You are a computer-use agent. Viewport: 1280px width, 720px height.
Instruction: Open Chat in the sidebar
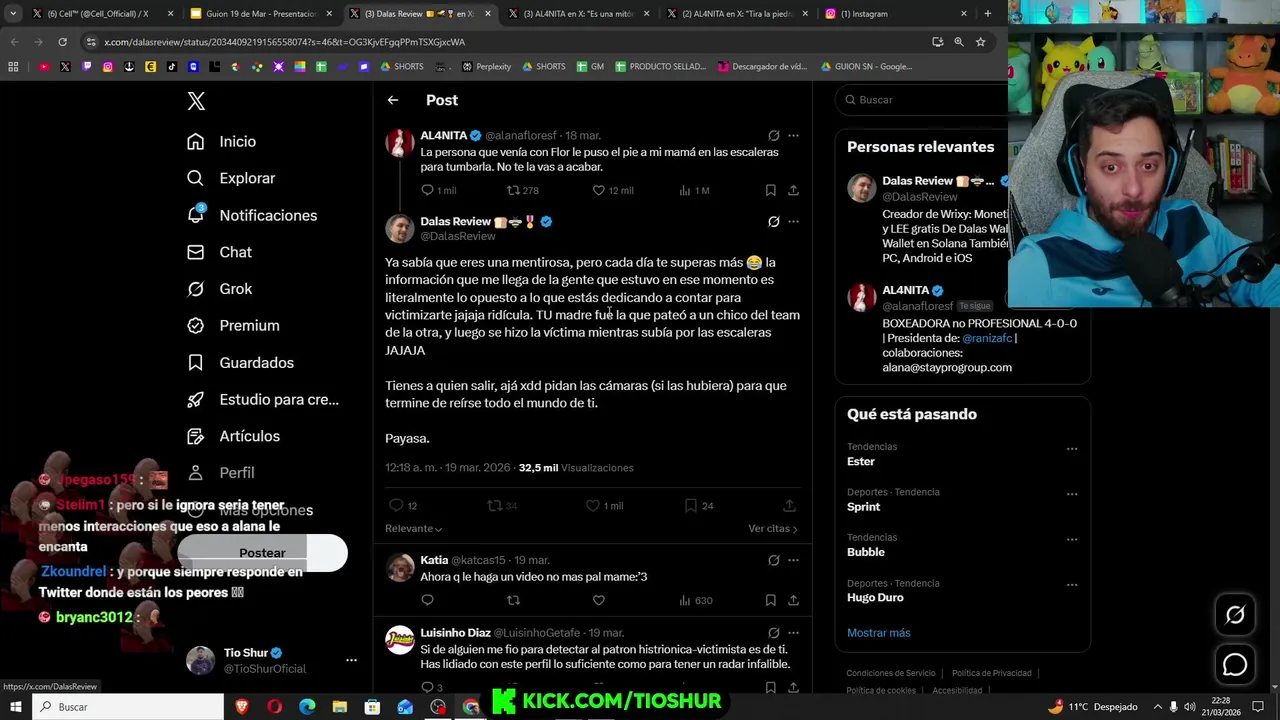219,252
